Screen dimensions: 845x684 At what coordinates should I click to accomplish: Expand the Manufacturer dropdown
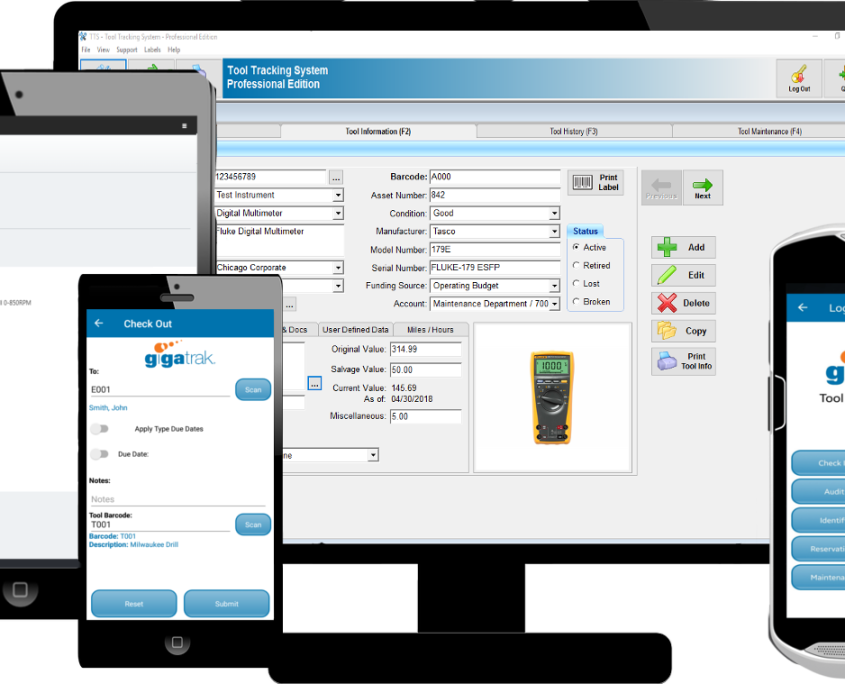pyautogui.click(x=555, y=232)
